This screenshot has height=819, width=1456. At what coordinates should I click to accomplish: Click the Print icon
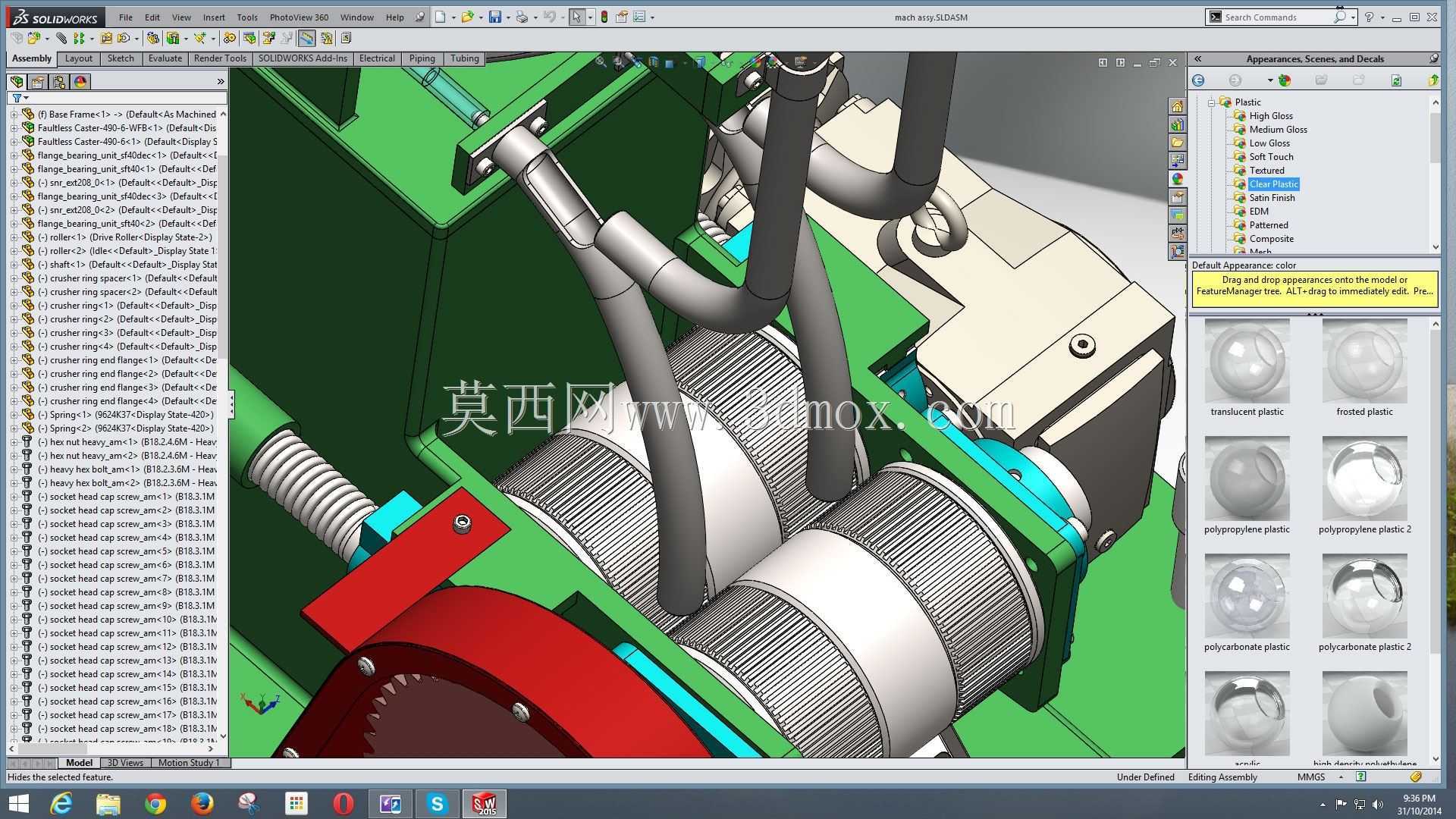[x=522, y=17]
